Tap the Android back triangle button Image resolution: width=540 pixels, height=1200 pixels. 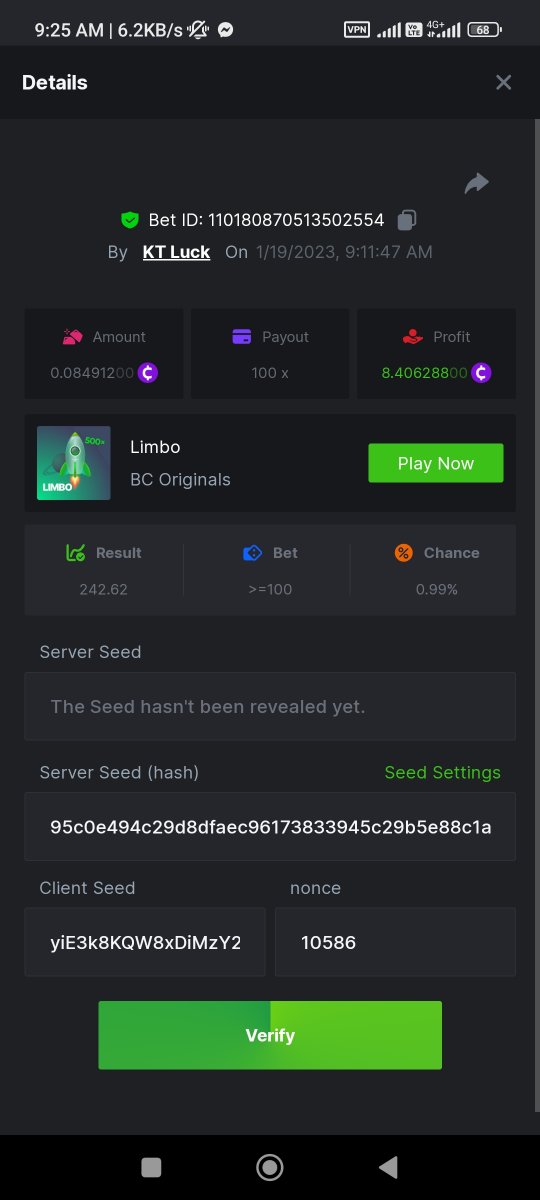point(388,1167)
